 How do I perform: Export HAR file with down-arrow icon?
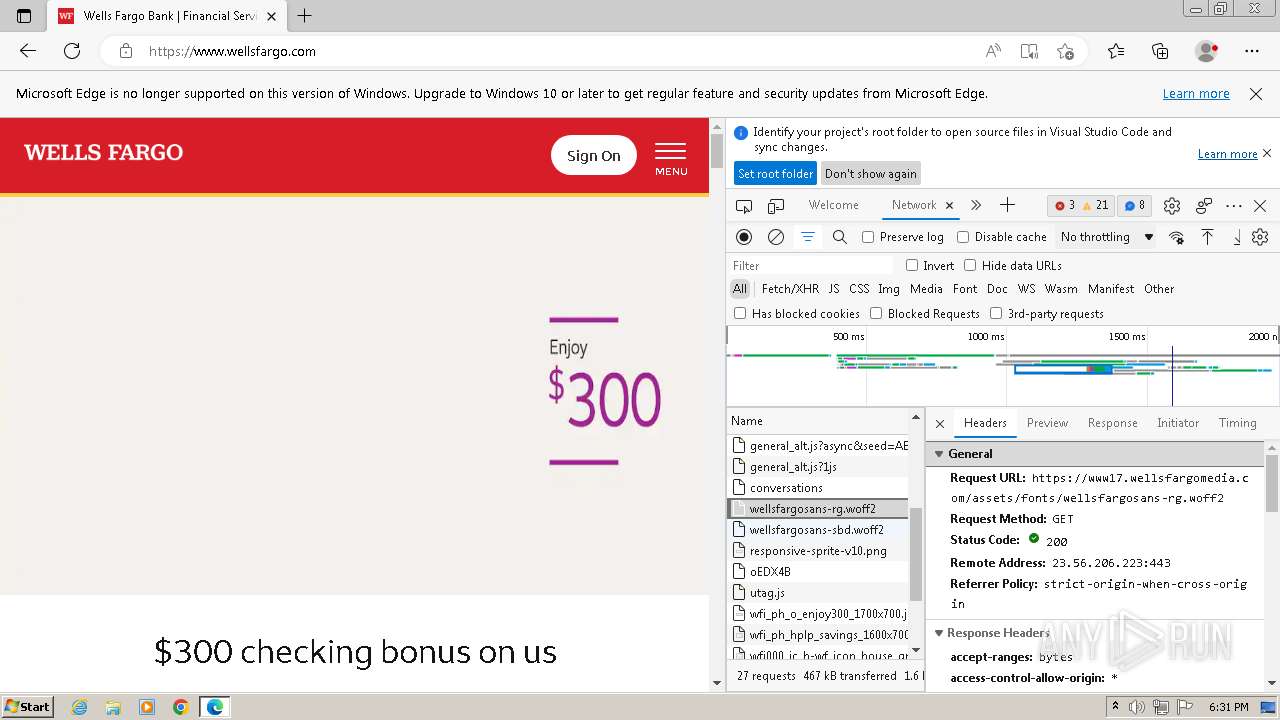[x=1237, y=237]
